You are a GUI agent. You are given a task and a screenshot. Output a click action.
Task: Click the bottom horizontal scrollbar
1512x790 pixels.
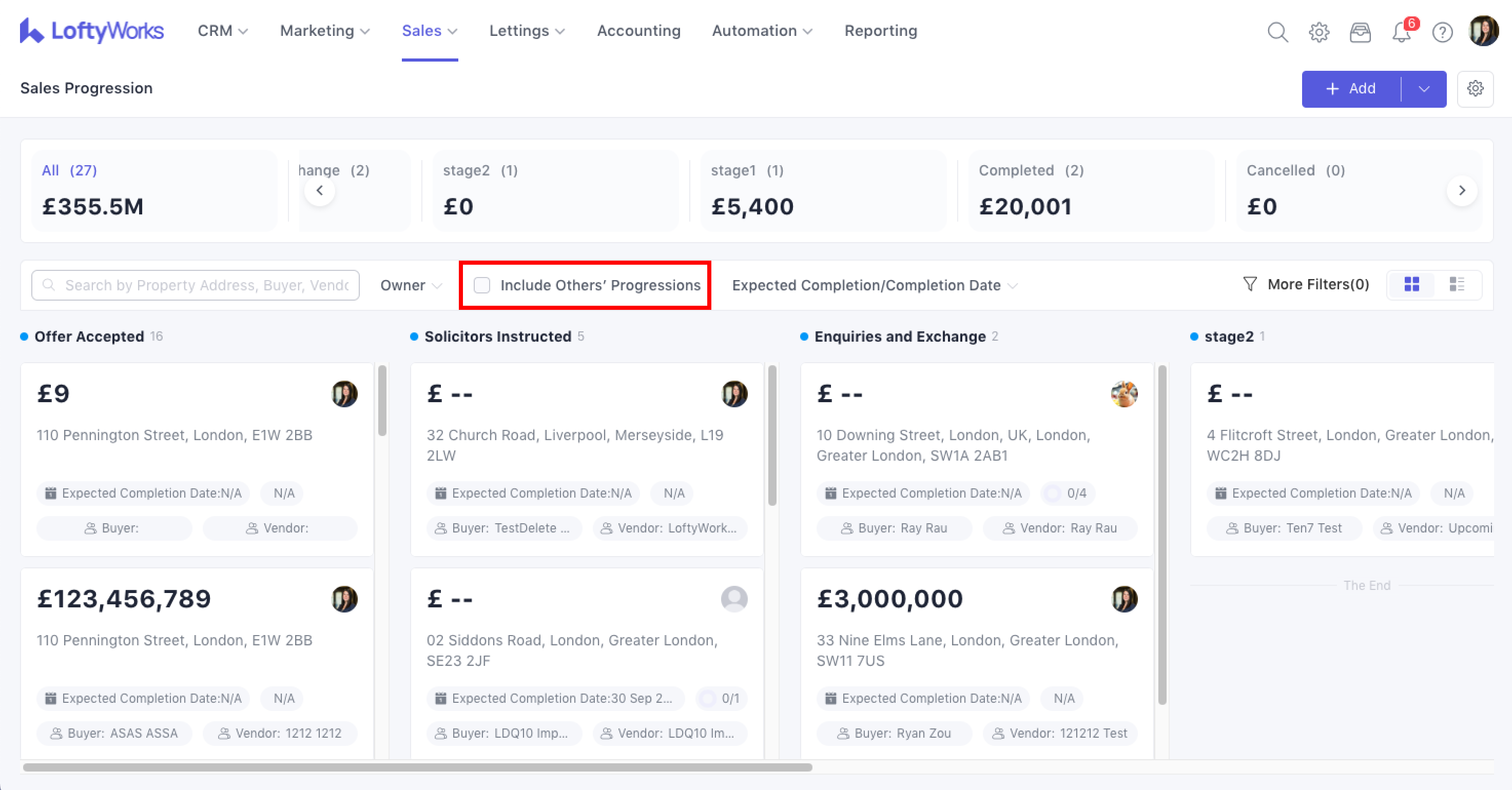tap(417, 767)
